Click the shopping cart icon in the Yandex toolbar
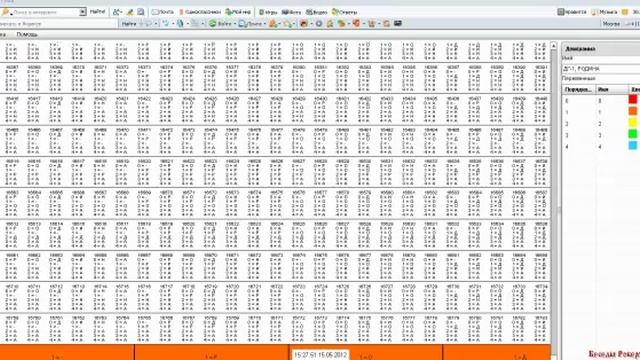 [372, 24]
